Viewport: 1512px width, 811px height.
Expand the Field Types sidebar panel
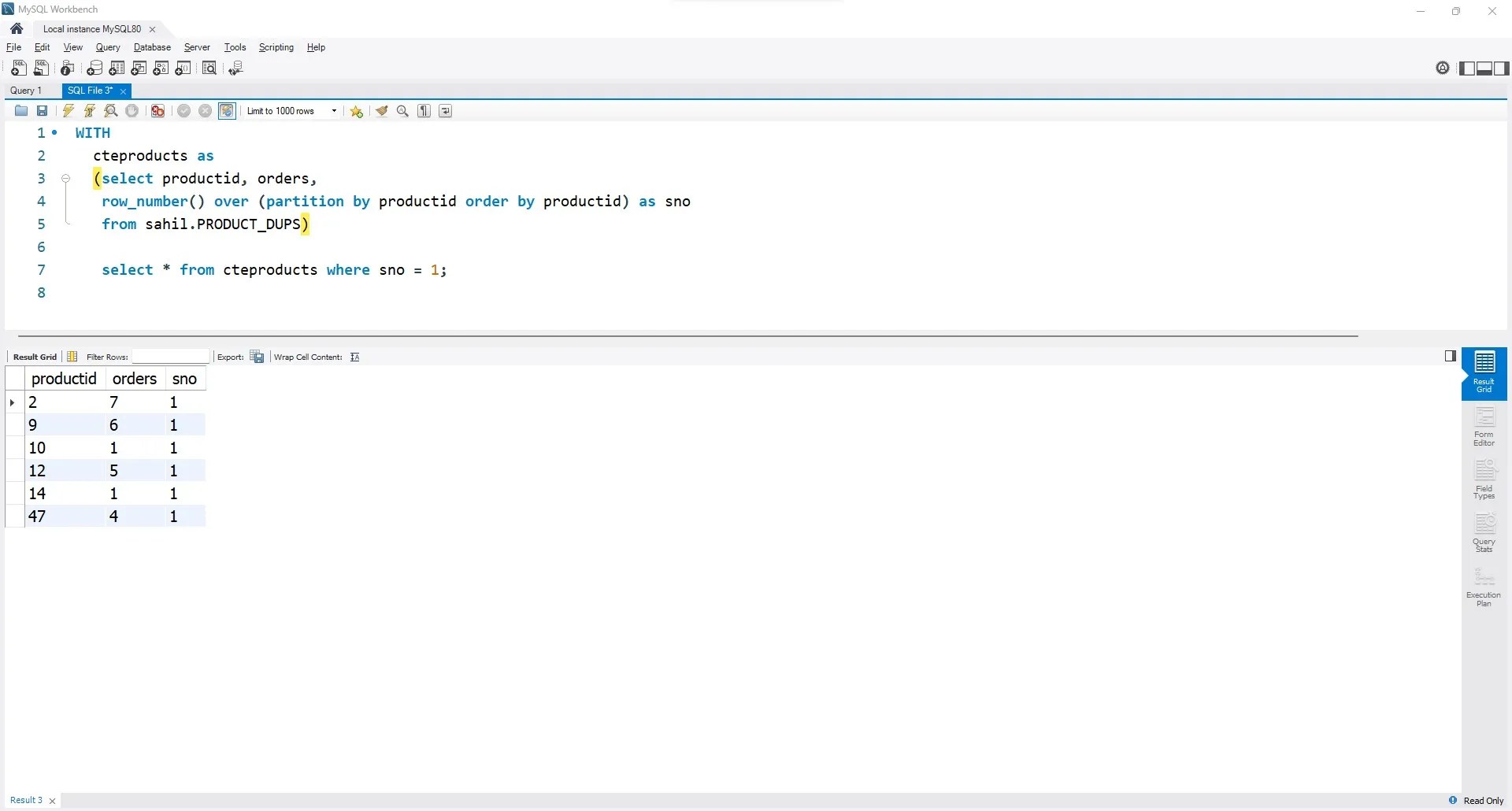click(1484, 482)
